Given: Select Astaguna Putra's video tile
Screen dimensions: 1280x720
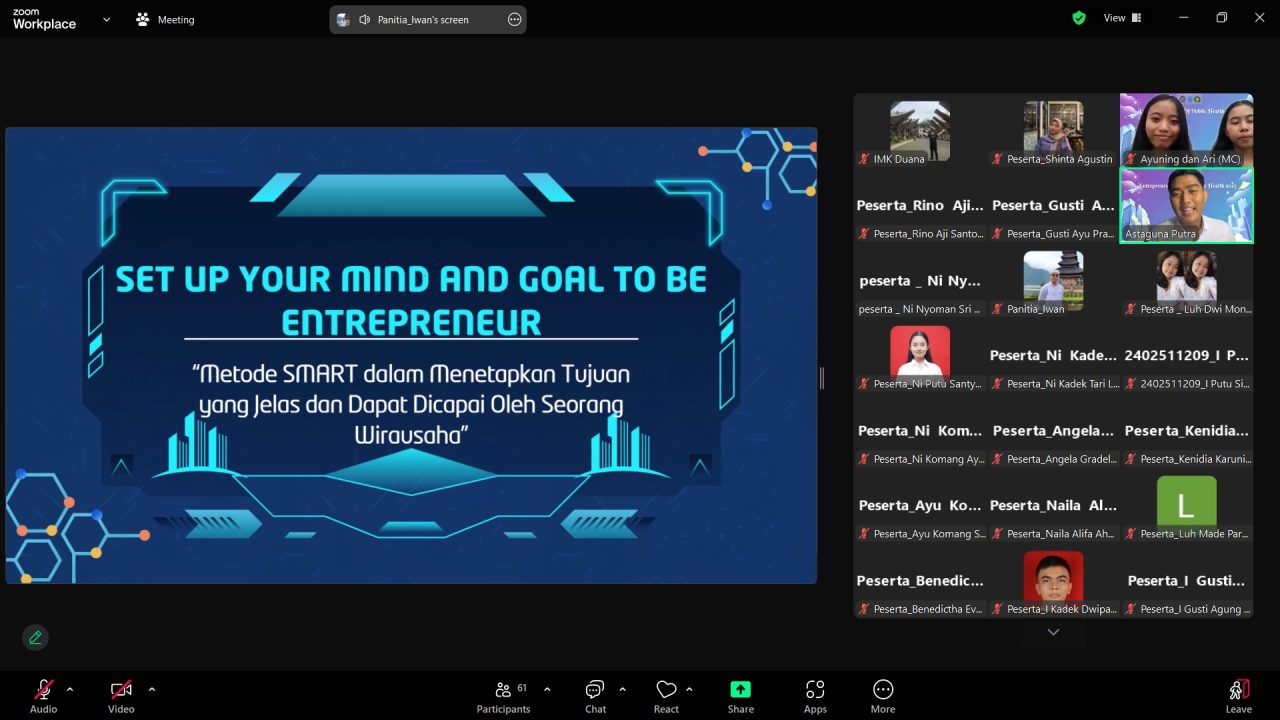Looking at the screenshot, I should click(x=1186, y=205).
